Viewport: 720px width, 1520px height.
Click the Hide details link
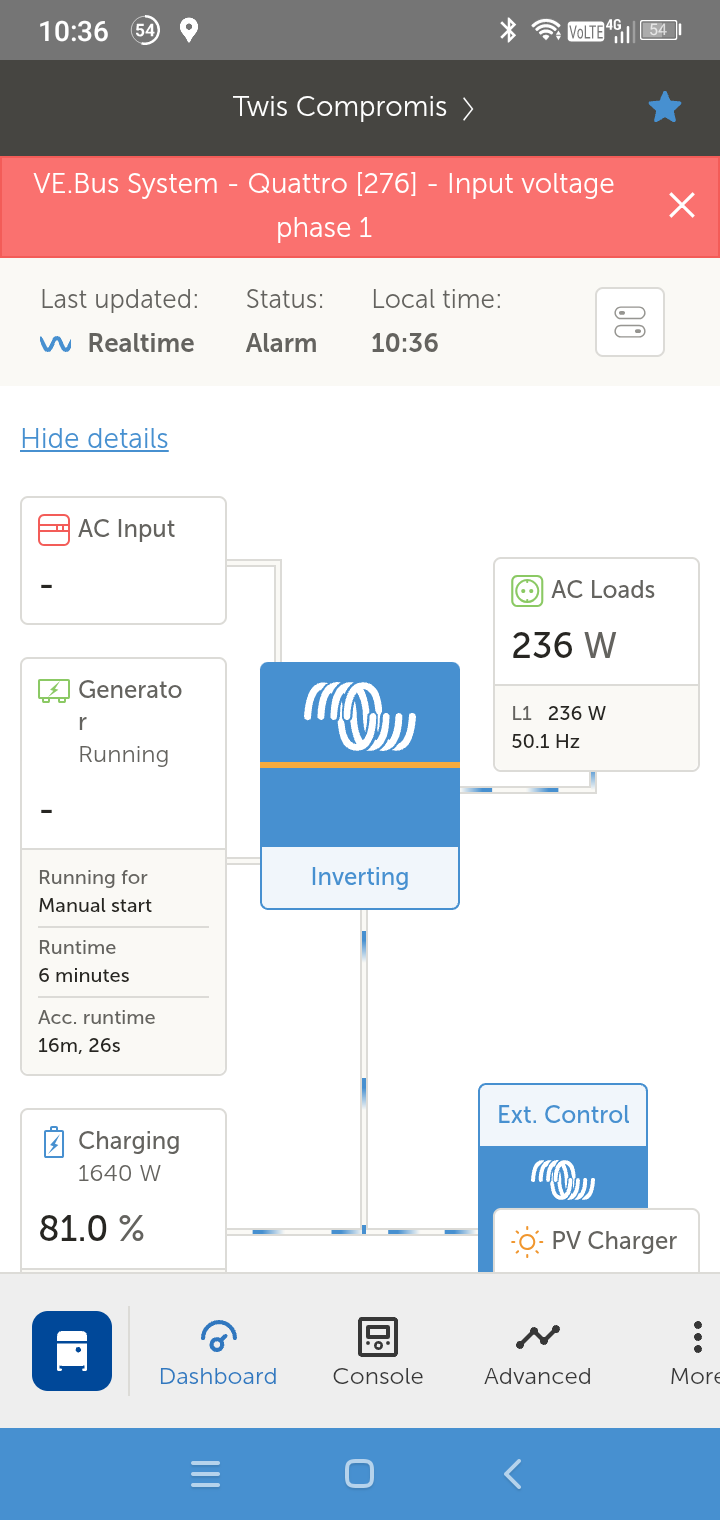(94, 438)
